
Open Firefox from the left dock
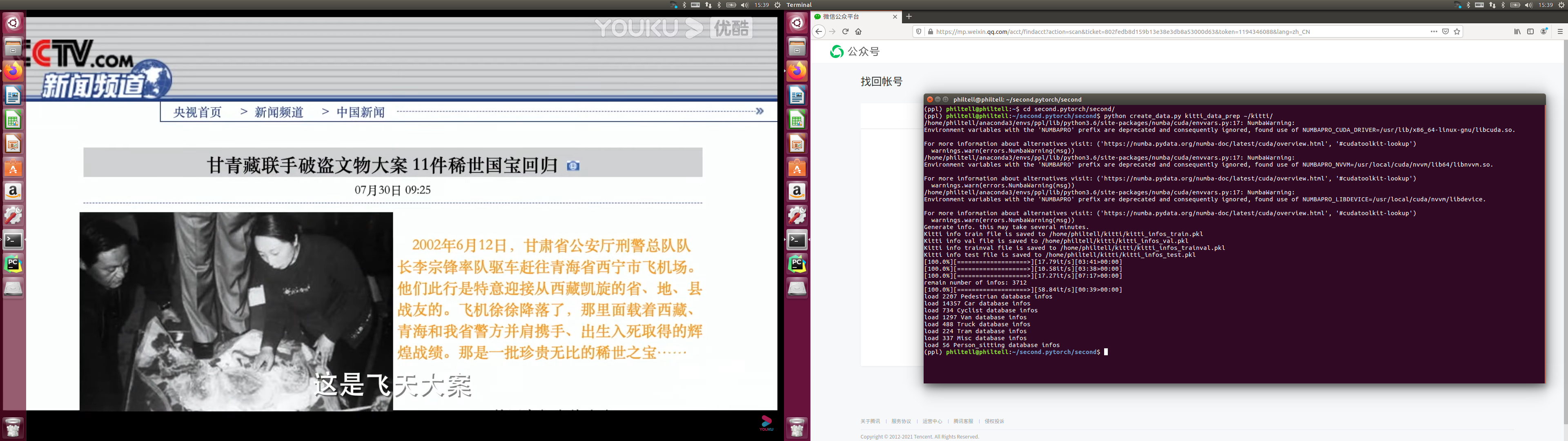point(13,71)
